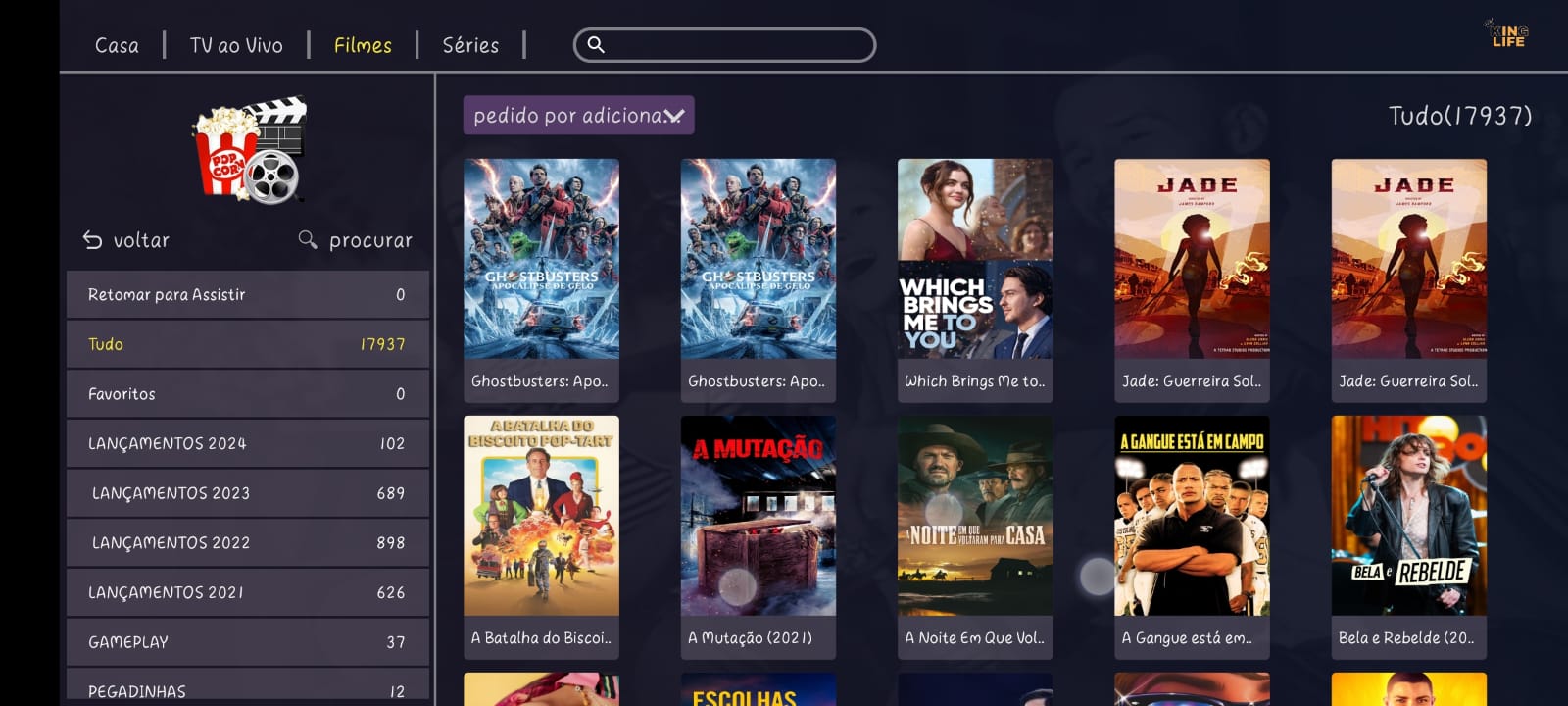
Task: Click the 626 count beside LANÇAMENTOS 2021
Action: (x=391, y=592)
